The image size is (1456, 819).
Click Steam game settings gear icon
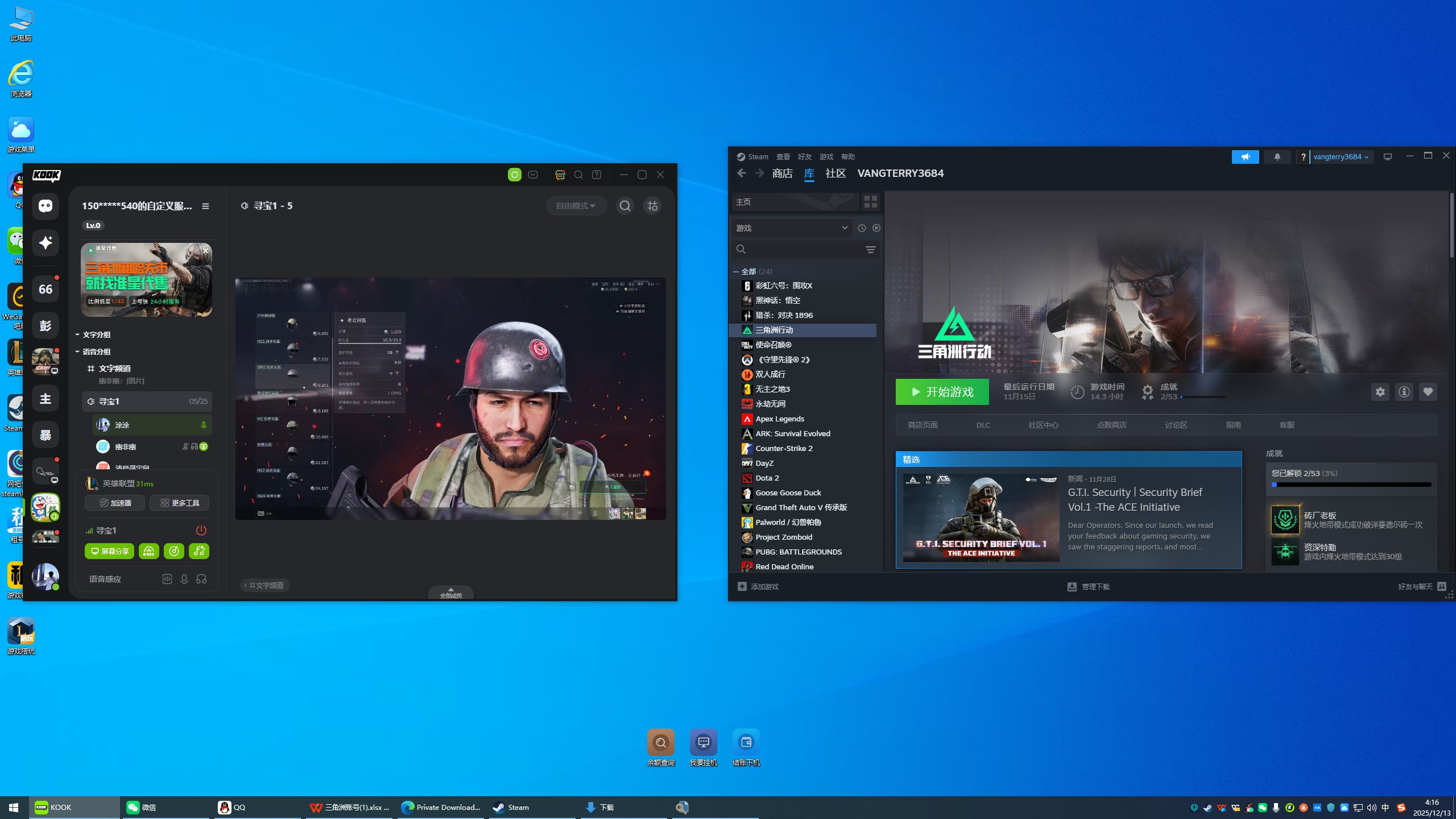point(1380,391)
